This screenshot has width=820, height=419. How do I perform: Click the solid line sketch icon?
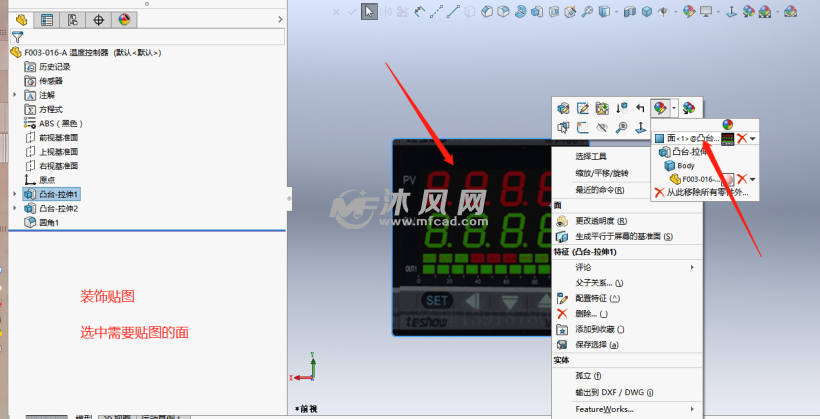point(453,11)
